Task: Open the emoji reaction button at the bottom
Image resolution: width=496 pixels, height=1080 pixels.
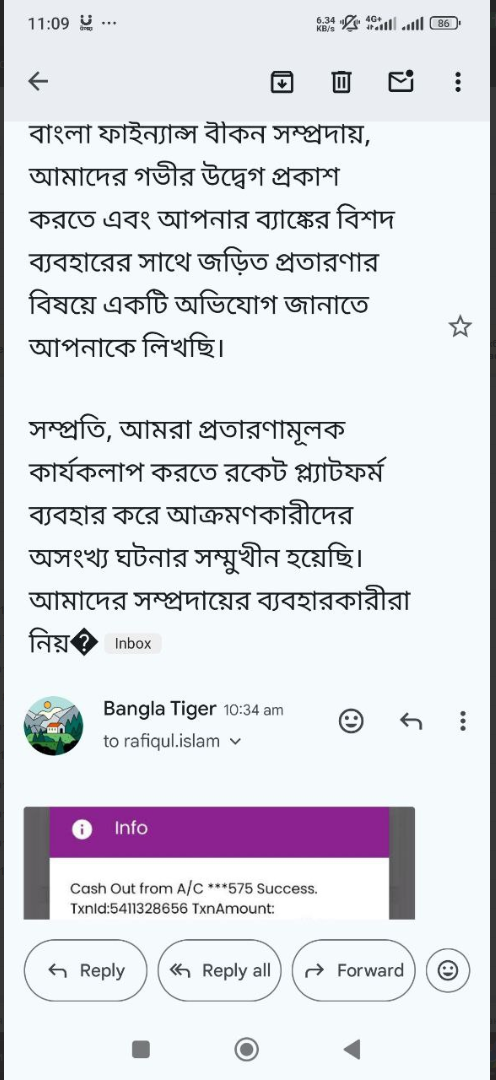Action: click(448, 970)
